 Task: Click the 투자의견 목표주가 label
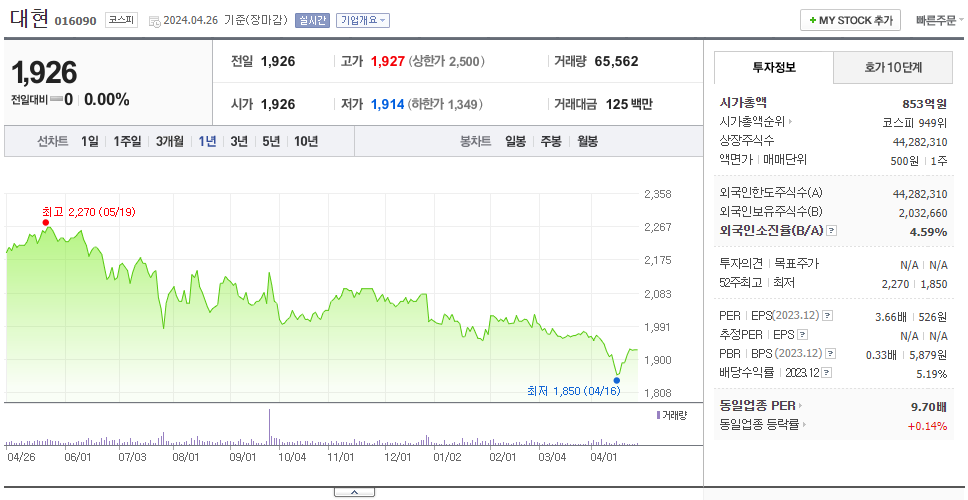click(769, 264)
